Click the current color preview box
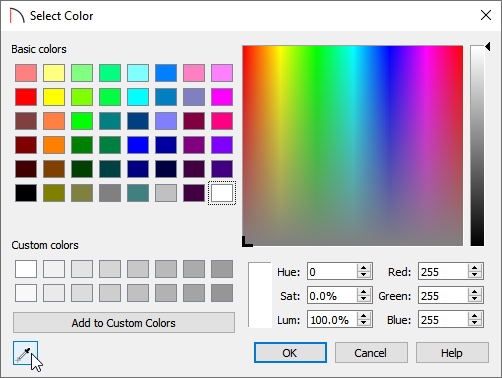Viewport: 502px width, 378px height. coord(260,295)
